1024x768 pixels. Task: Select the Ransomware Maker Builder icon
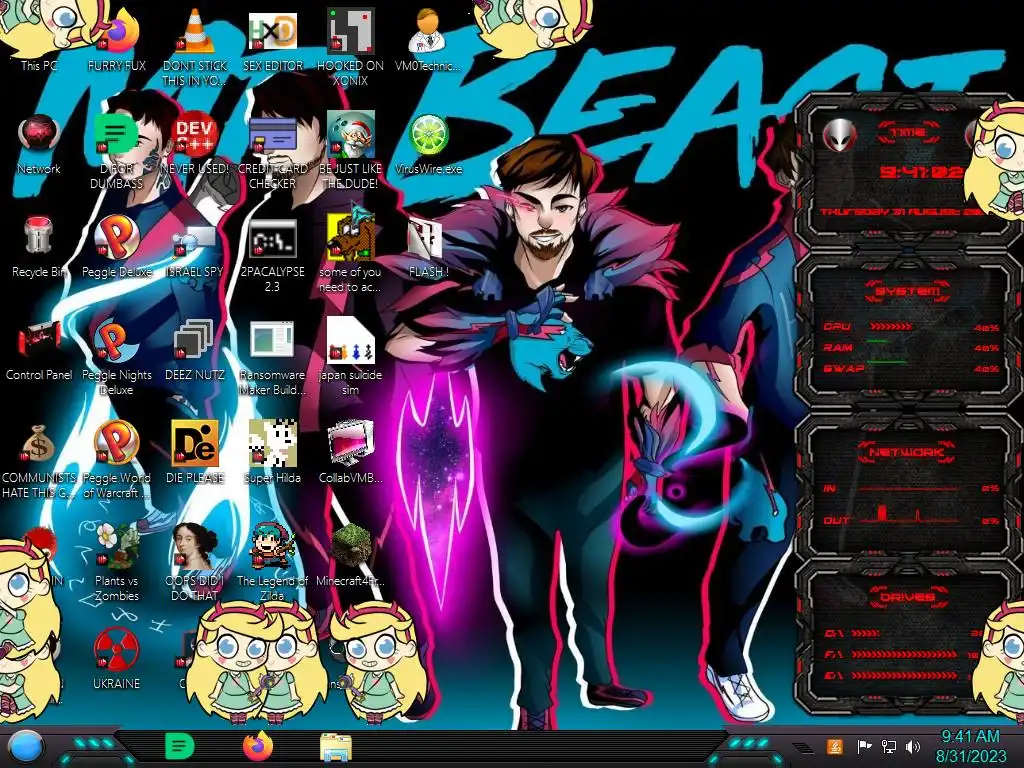272,358
